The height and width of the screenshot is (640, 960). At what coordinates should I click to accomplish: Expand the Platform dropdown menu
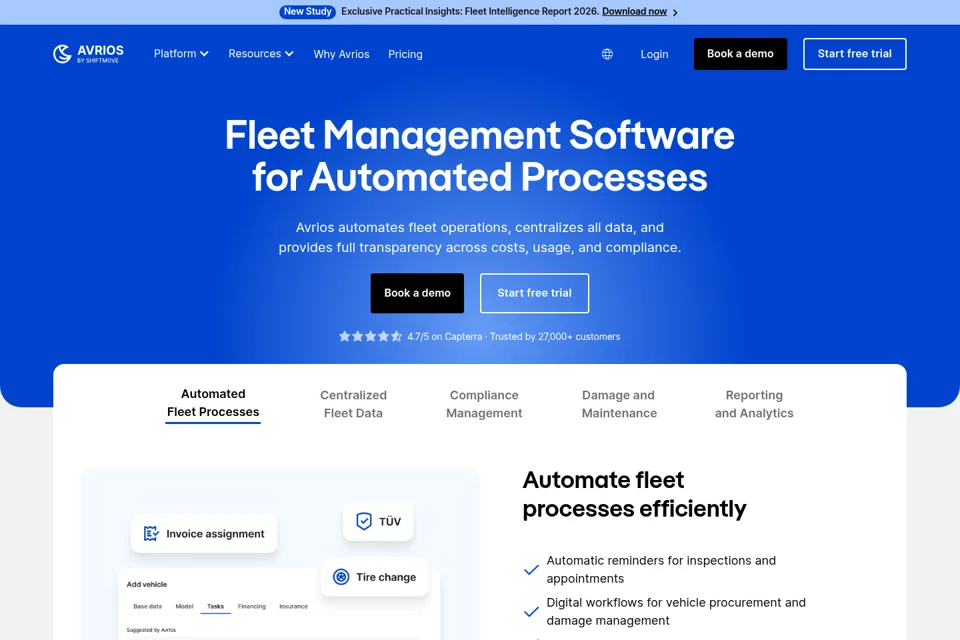pos(181,54)
